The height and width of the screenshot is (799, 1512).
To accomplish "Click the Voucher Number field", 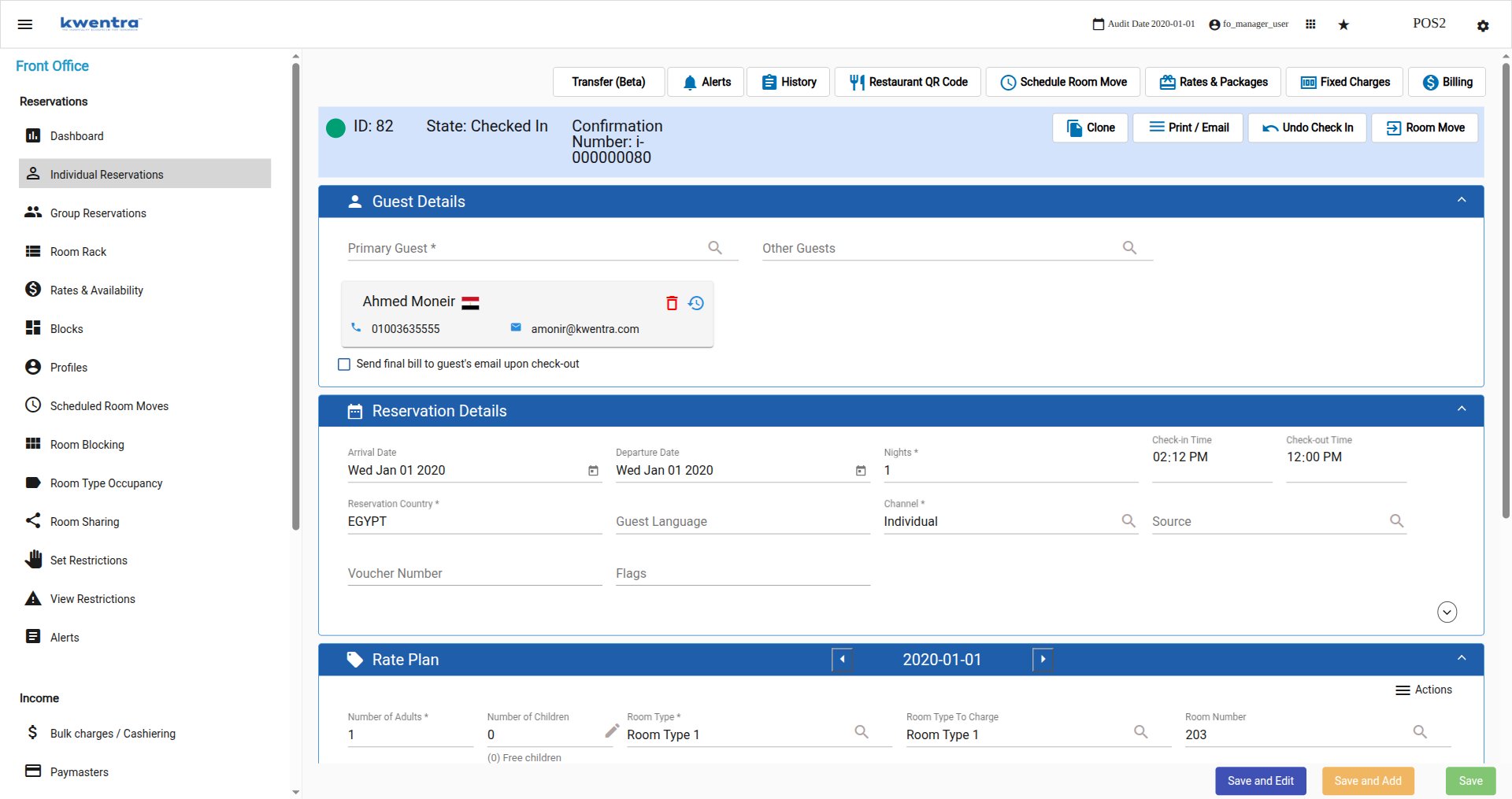I will click(475, 574).
